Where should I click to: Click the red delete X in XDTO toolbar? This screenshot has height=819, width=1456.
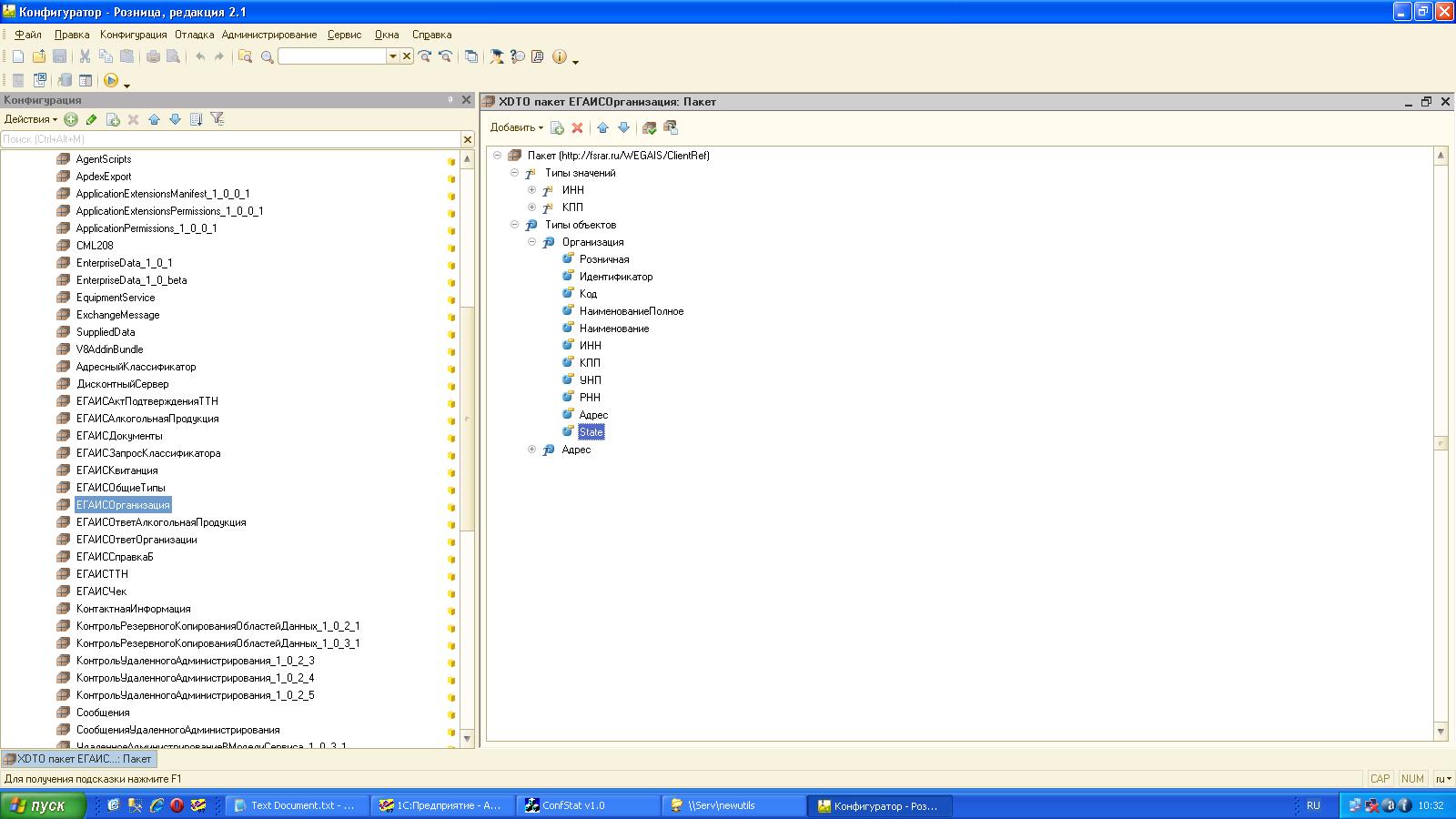(x=577, y=127)
